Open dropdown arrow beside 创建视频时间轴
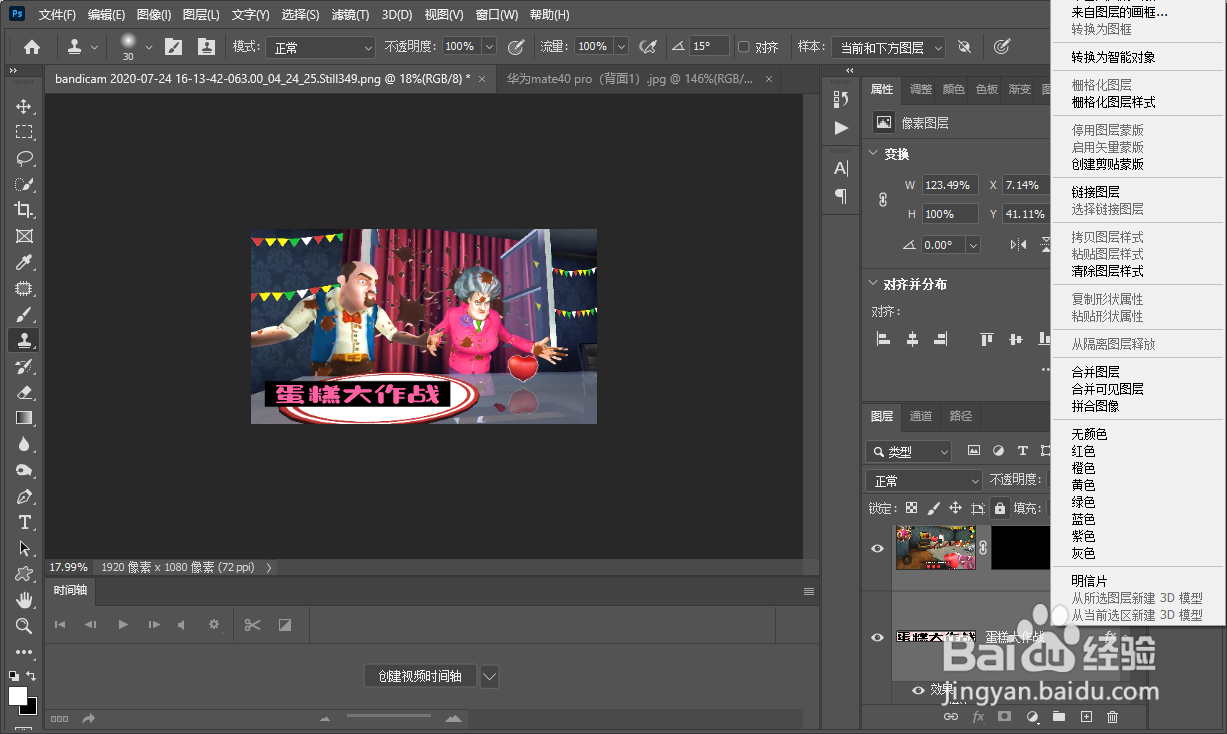Screen dimensions: 1227x734 (489, 676)
